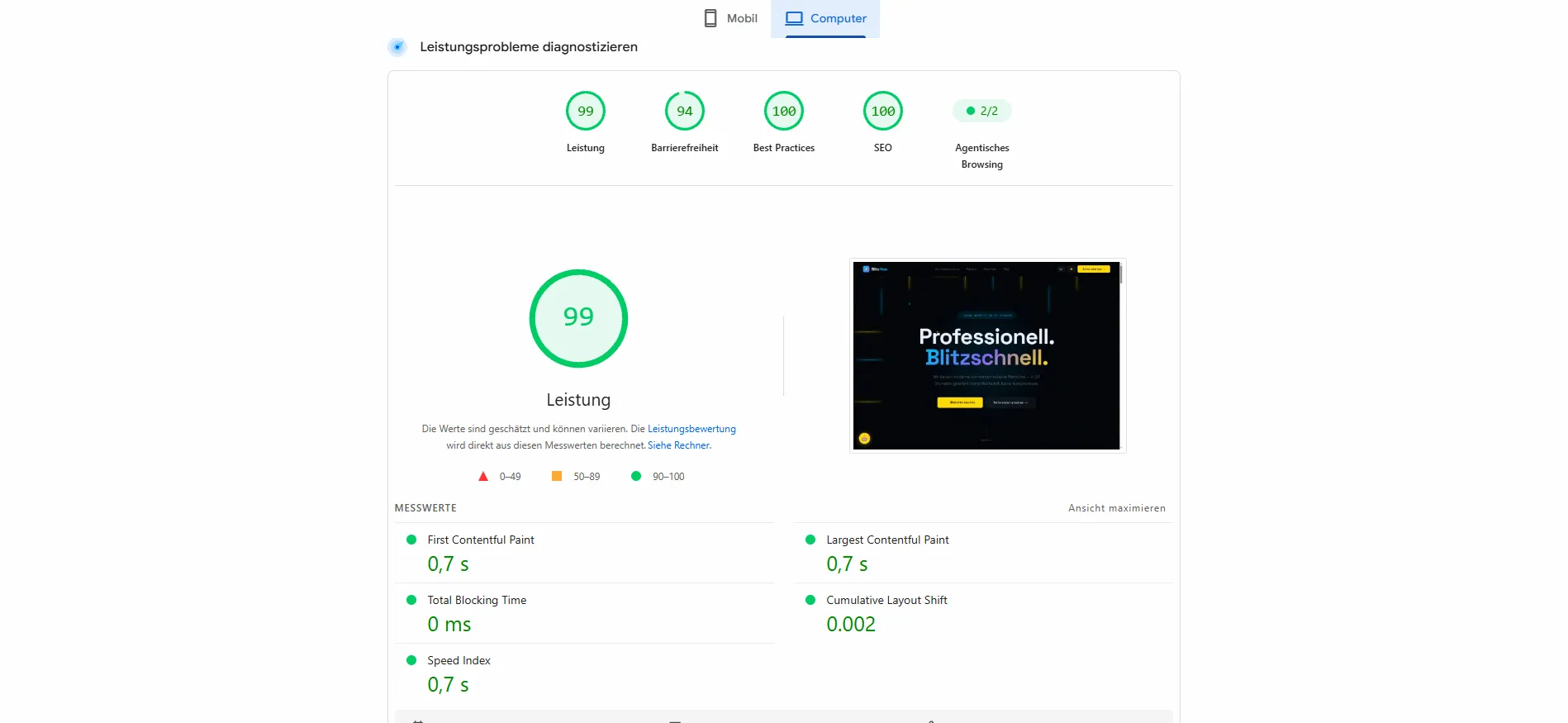Click the orange square 50–89 legend icon

(557, 476)
